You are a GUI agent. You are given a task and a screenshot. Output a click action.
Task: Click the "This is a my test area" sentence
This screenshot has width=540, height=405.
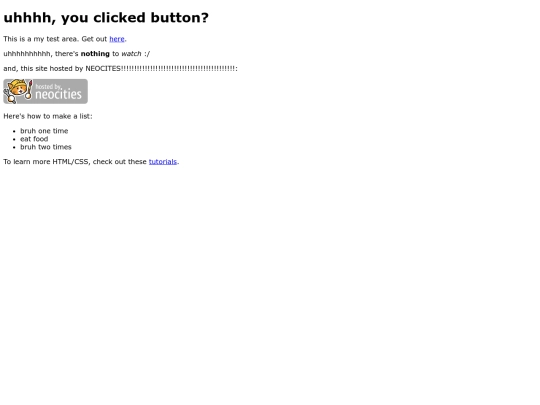[x=41, y=39]
